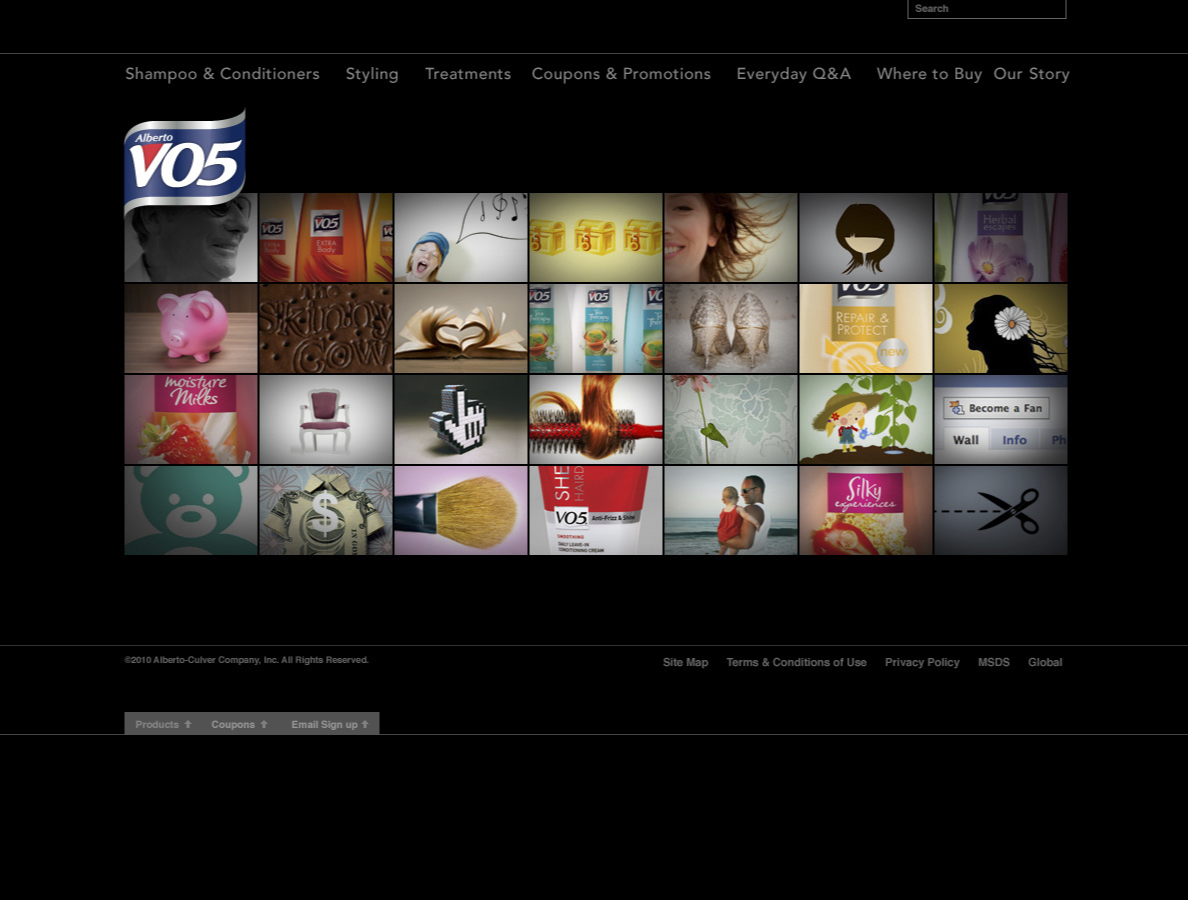Select the father and baby beach tile

pyautogui.click(x=730, y=511)
